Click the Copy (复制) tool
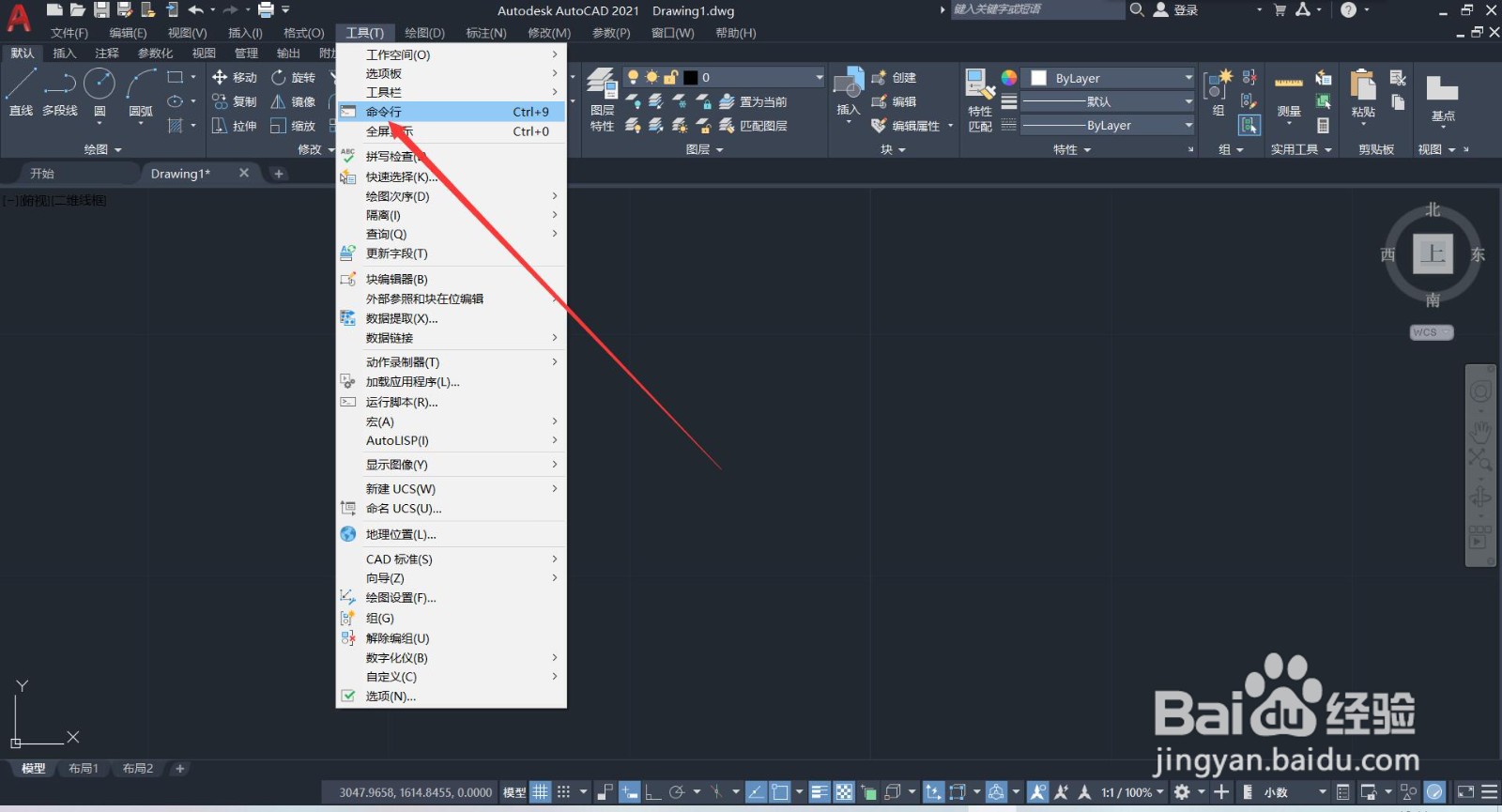The image size is (1502, 812). 235,101
